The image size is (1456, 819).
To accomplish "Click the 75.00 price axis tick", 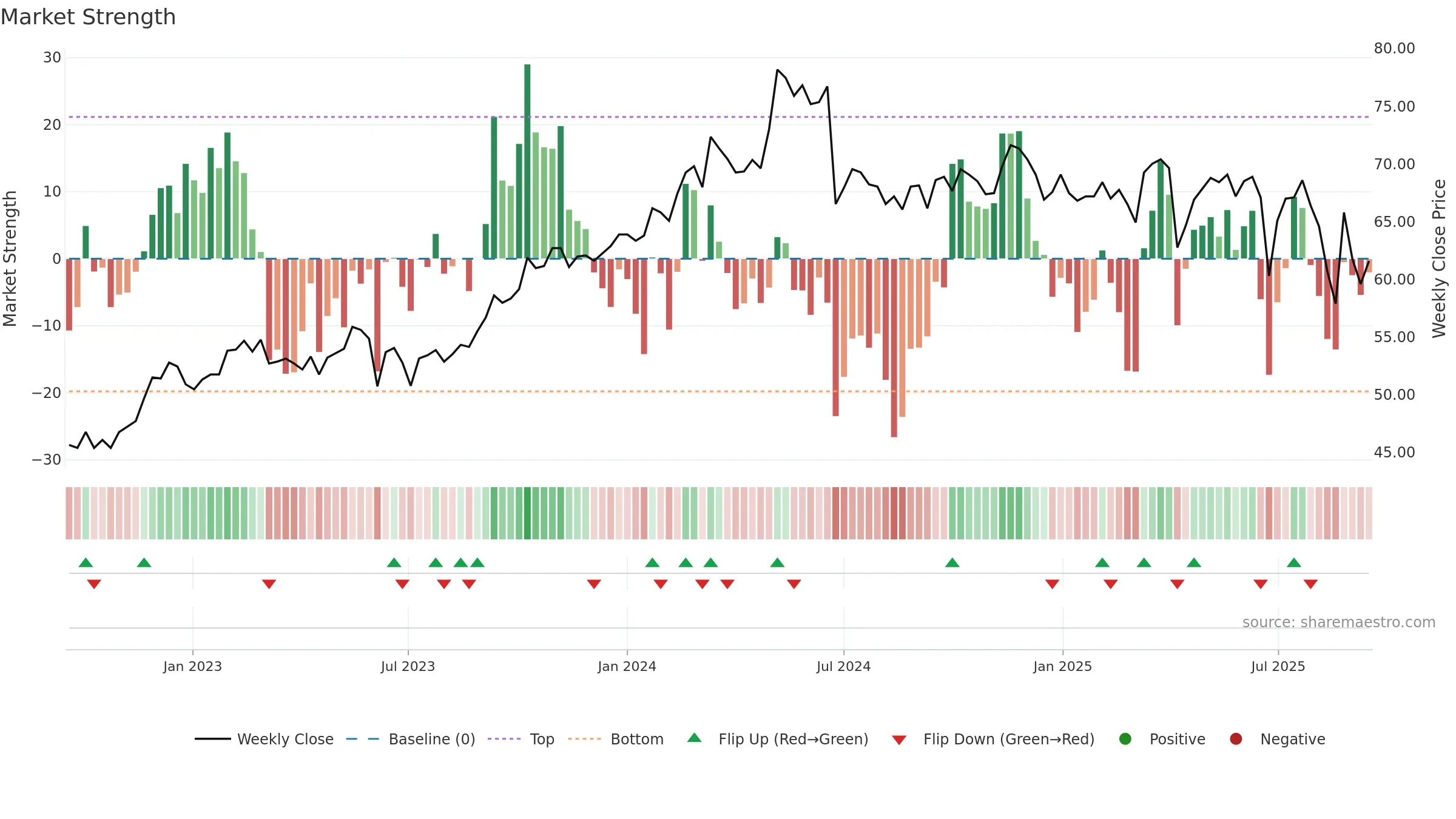I will tap(1394, 107).
